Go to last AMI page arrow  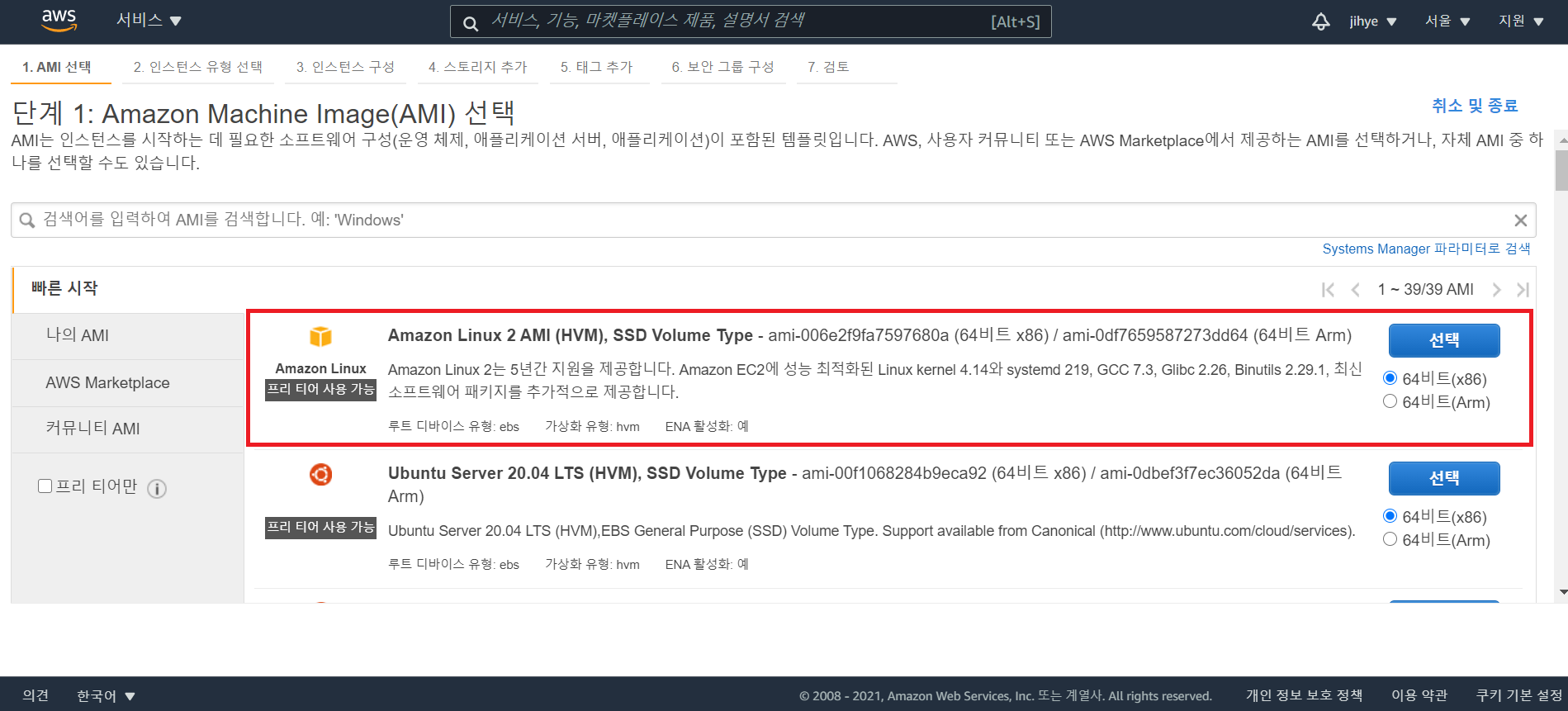[x=1523, y=290]
